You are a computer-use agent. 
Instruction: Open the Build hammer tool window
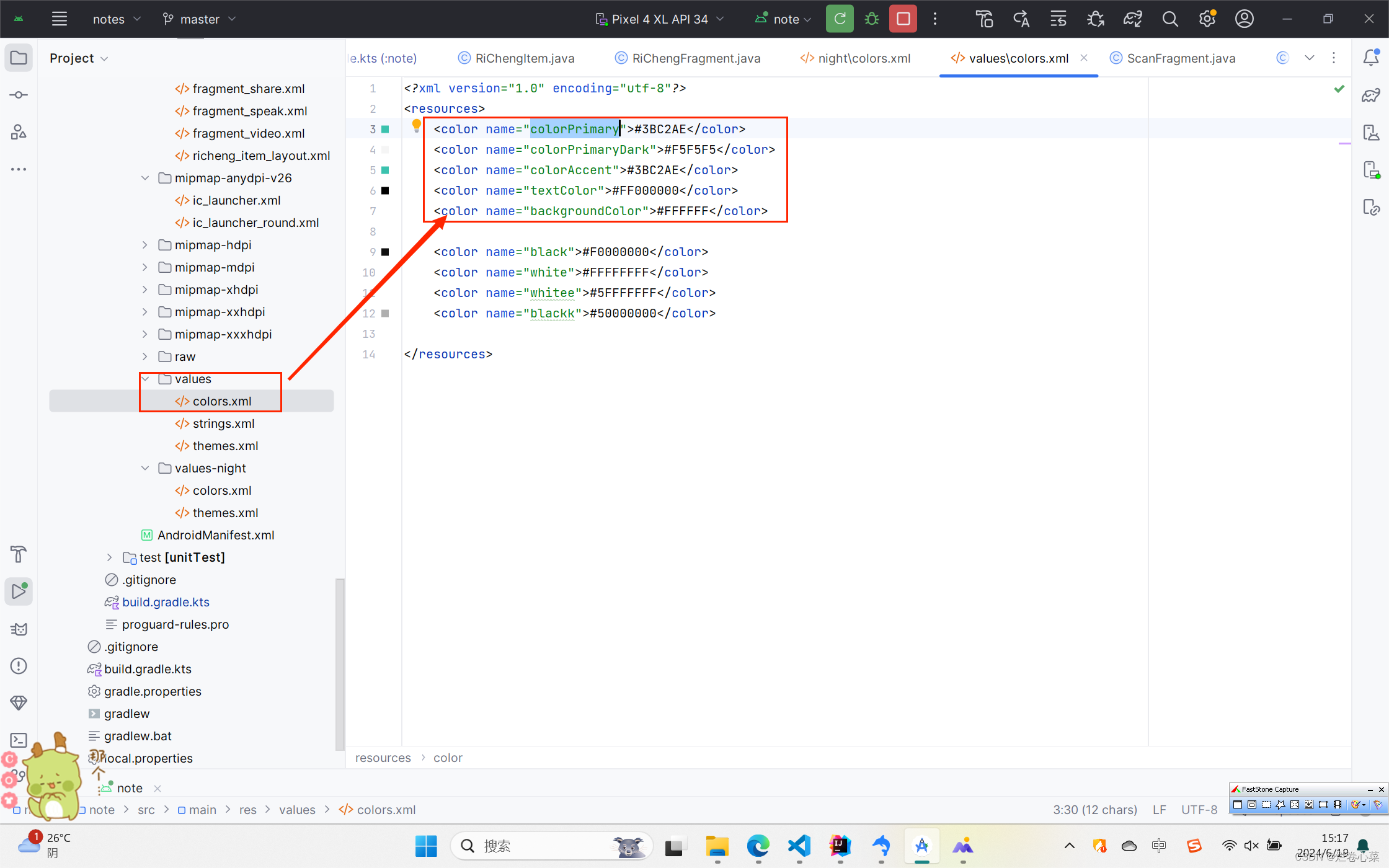(19, 554)
